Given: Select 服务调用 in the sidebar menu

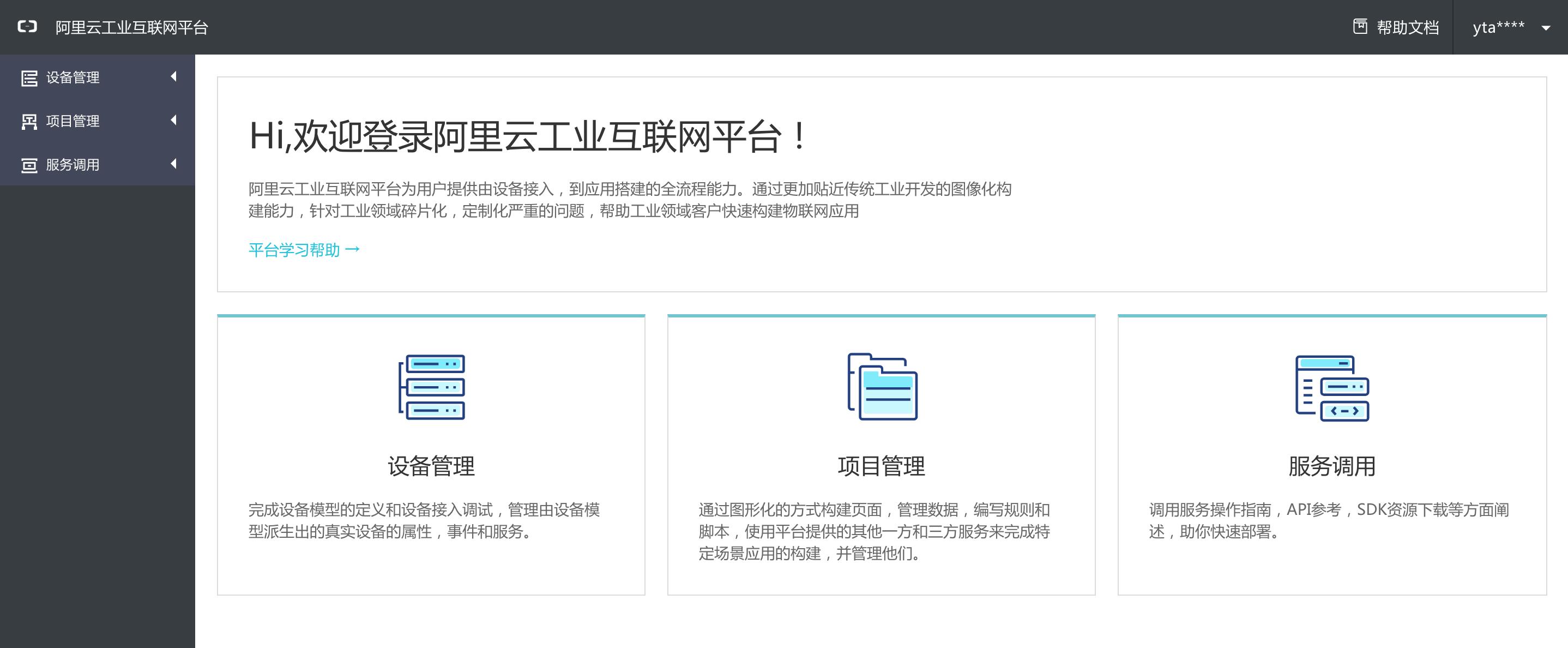Looking at the screenshot, I should (73, 165).
